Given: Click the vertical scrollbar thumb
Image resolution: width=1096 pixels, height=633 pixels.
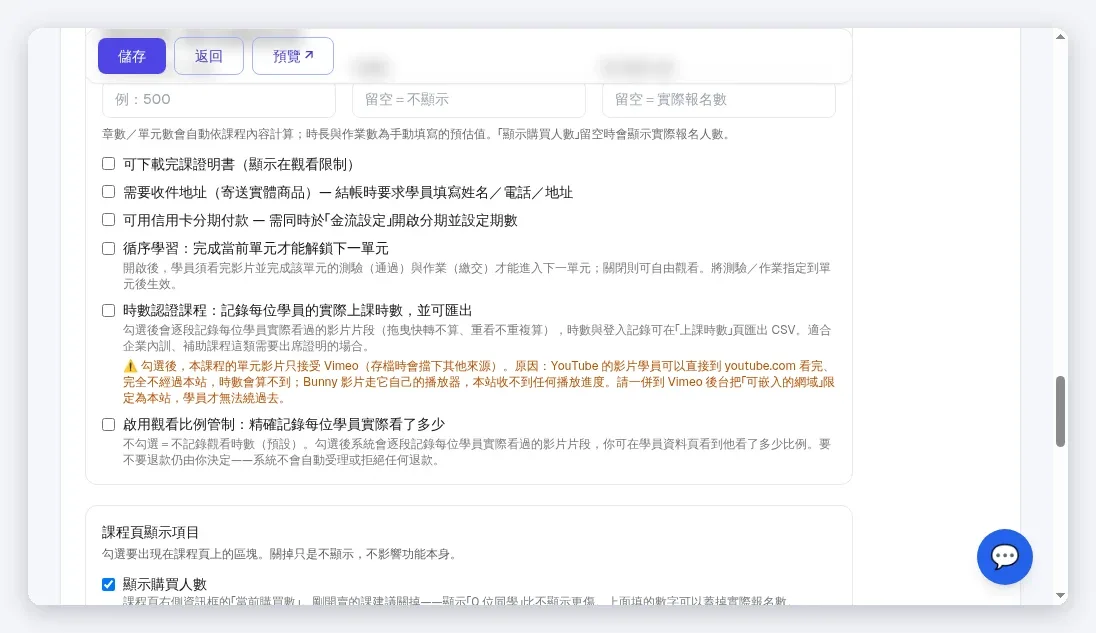Looking at the screenshot, I should click(x=1060, y=412).
